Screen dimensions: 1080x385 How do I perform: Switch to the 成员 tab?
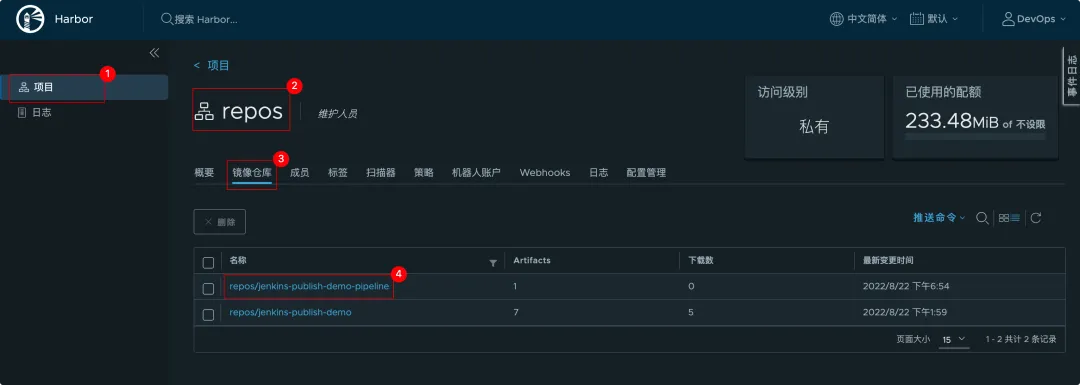coord(300,173)
